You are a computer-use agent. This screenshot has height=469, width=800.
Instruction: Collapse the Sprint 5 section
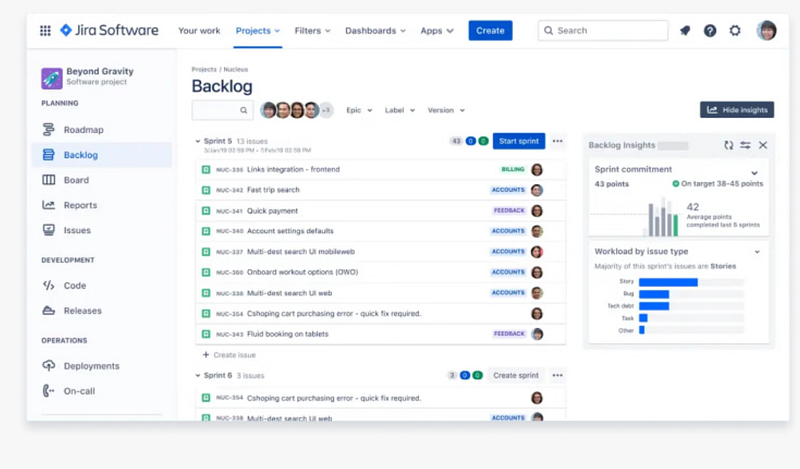point(196,141)
